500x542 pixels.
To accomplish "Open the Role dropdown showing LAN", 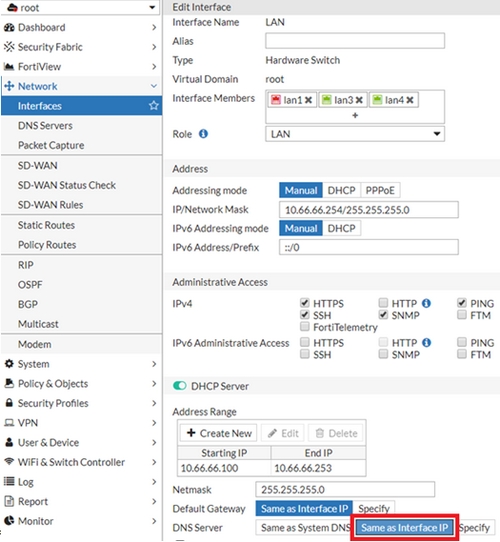I will pyautogui.click(x=355, y=134).
